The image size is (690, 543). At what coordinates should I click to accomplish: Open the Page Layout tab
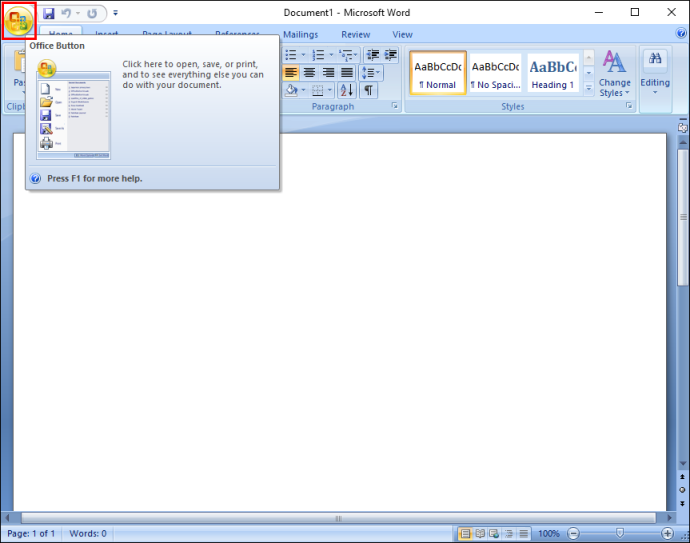pos(167,32)
